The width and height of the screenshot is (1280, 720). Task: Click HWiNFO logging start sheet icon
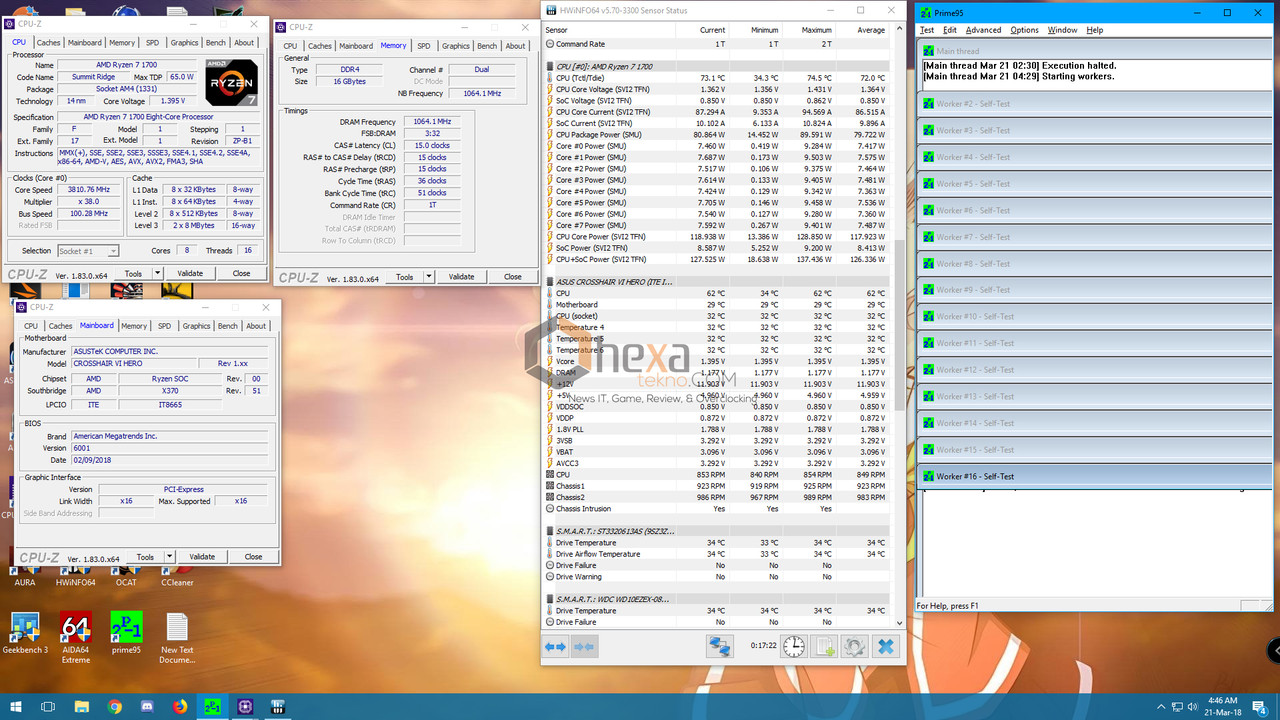824,646
